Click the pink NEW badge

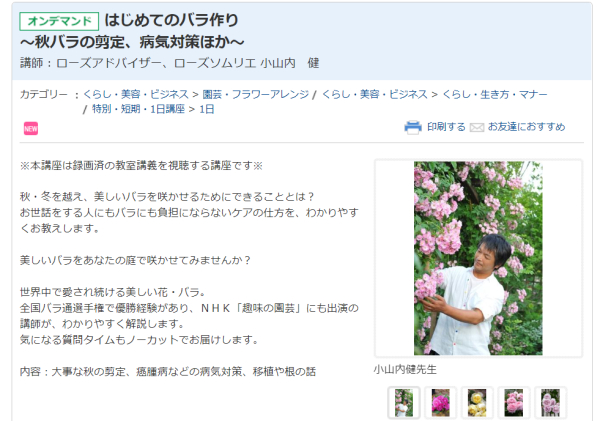pos(31,129)
